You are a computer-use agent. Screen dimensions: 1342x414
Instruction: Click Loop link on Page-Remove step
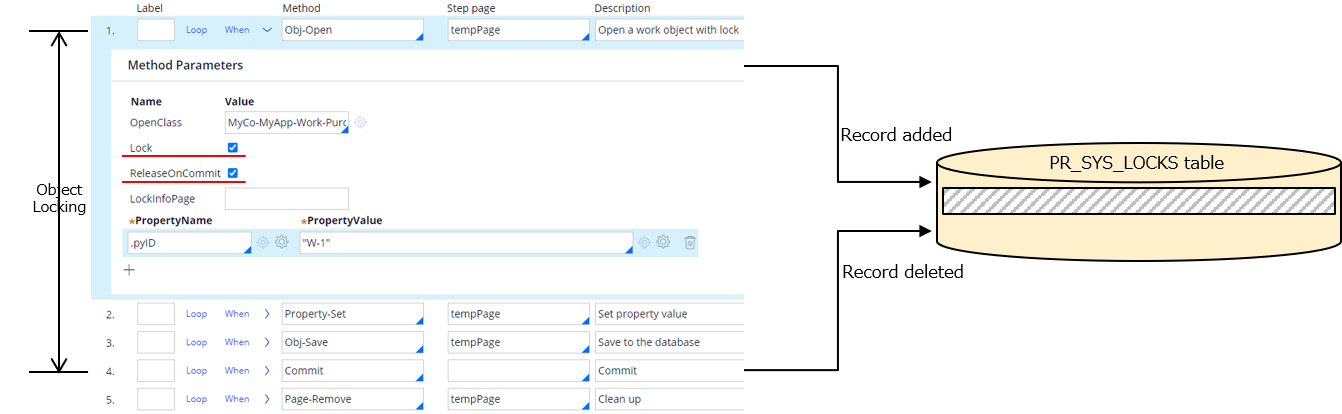196,398
